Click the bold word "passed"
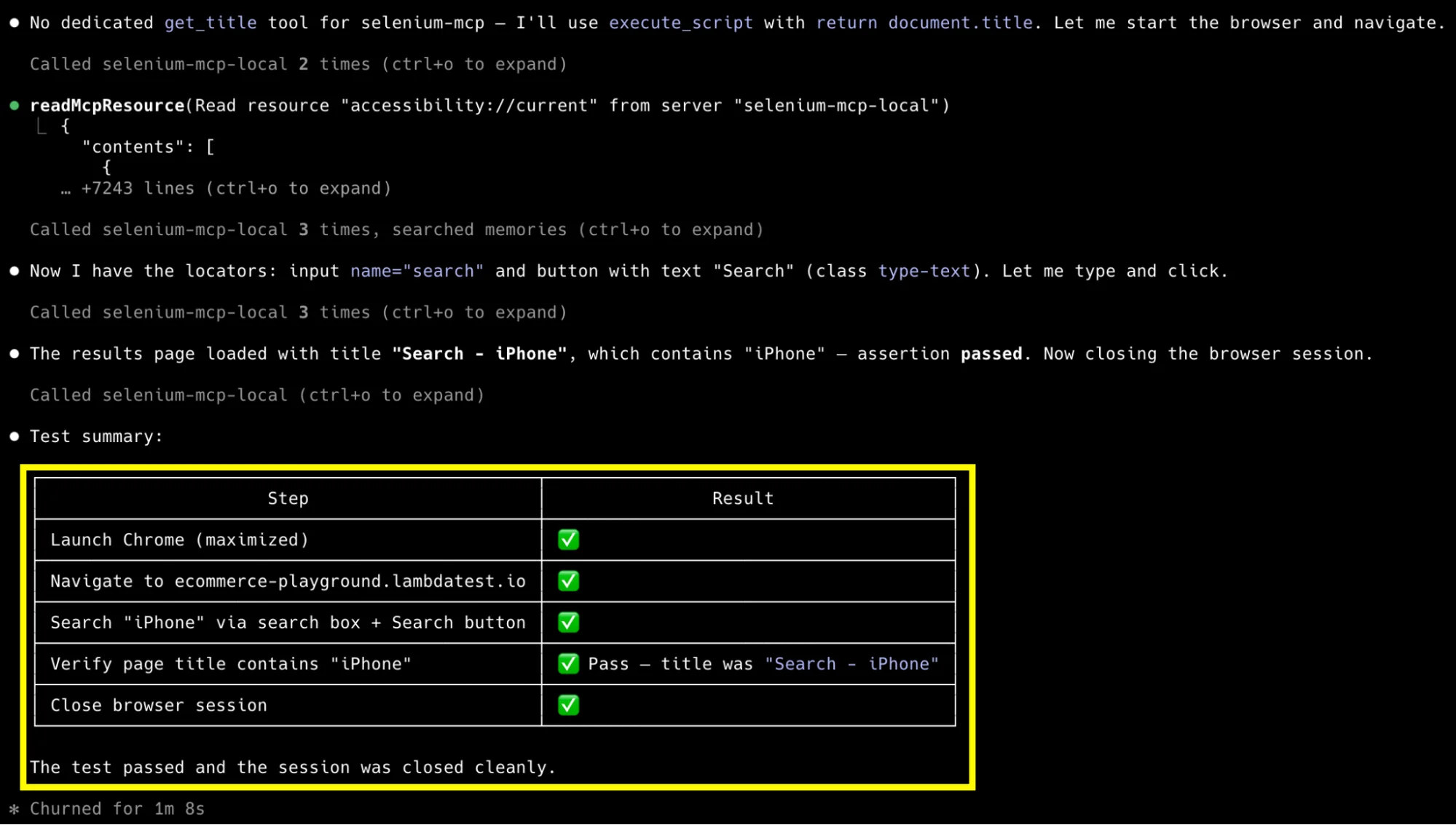Image resolution: width=1456 pixels, height=825 pixels. coord(991,354)
